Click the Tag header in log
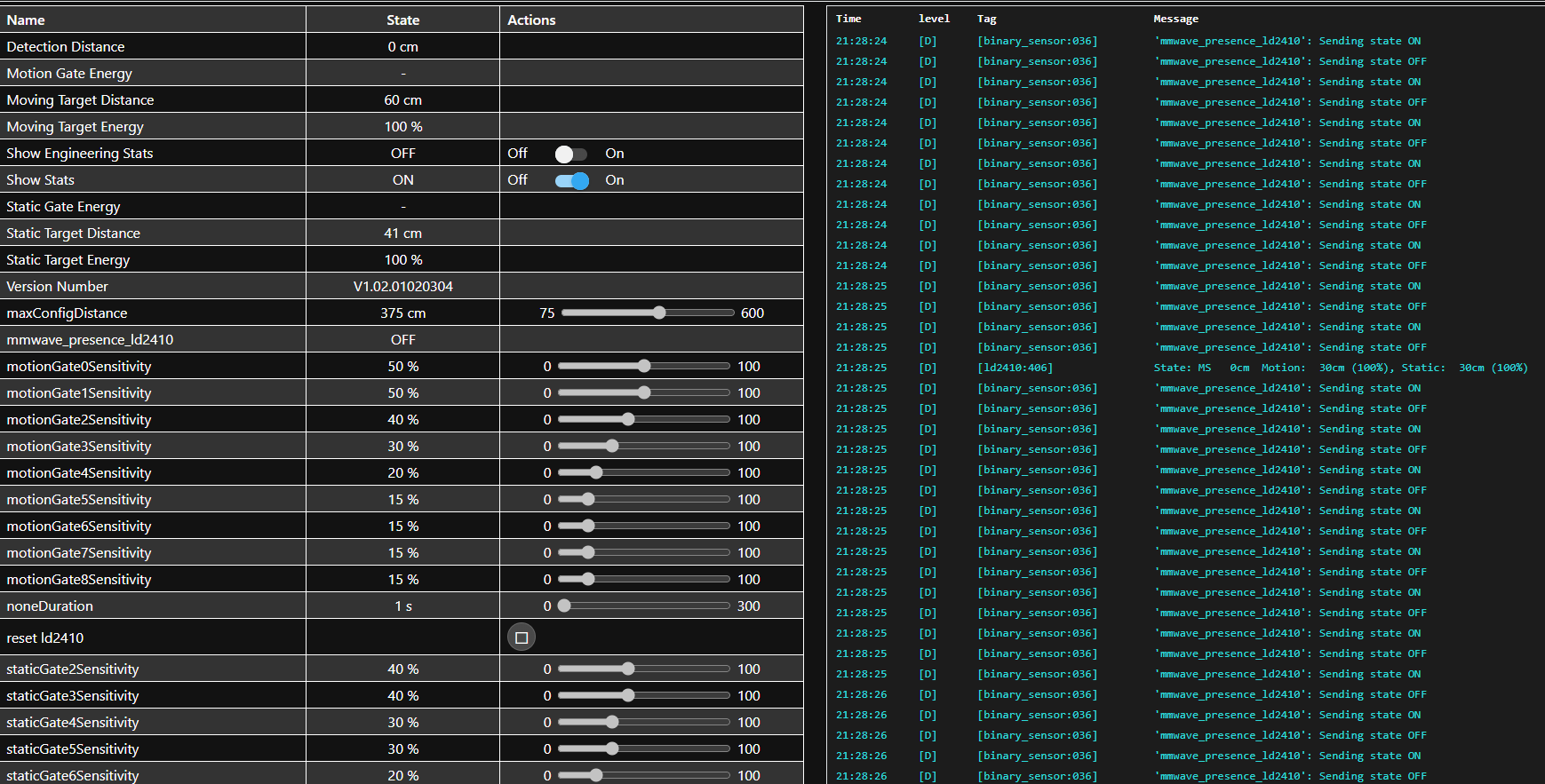The image size is (1545, 784). pos(987,19)
